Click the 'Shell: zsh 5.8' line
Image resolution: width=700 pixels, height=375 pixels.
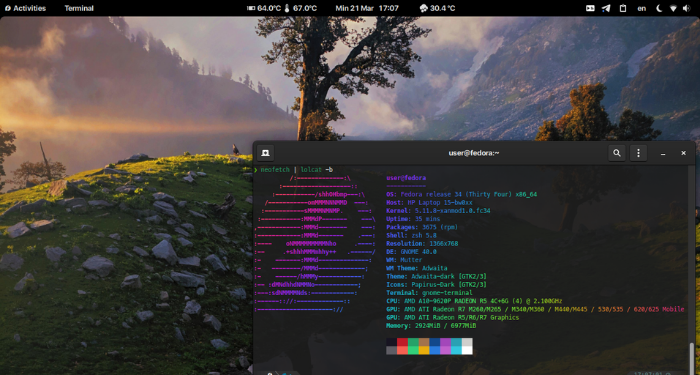[411, 235]
